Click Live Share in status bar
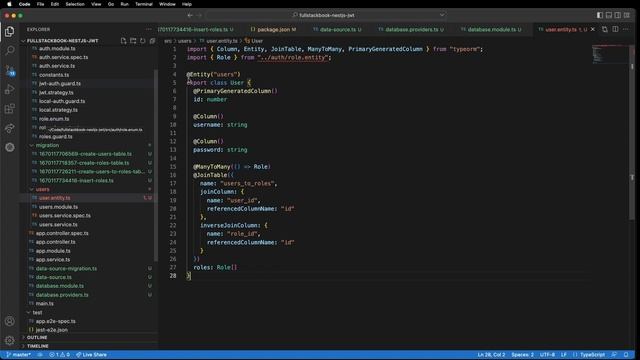This screenshot has height=360, width=640. 91,355
